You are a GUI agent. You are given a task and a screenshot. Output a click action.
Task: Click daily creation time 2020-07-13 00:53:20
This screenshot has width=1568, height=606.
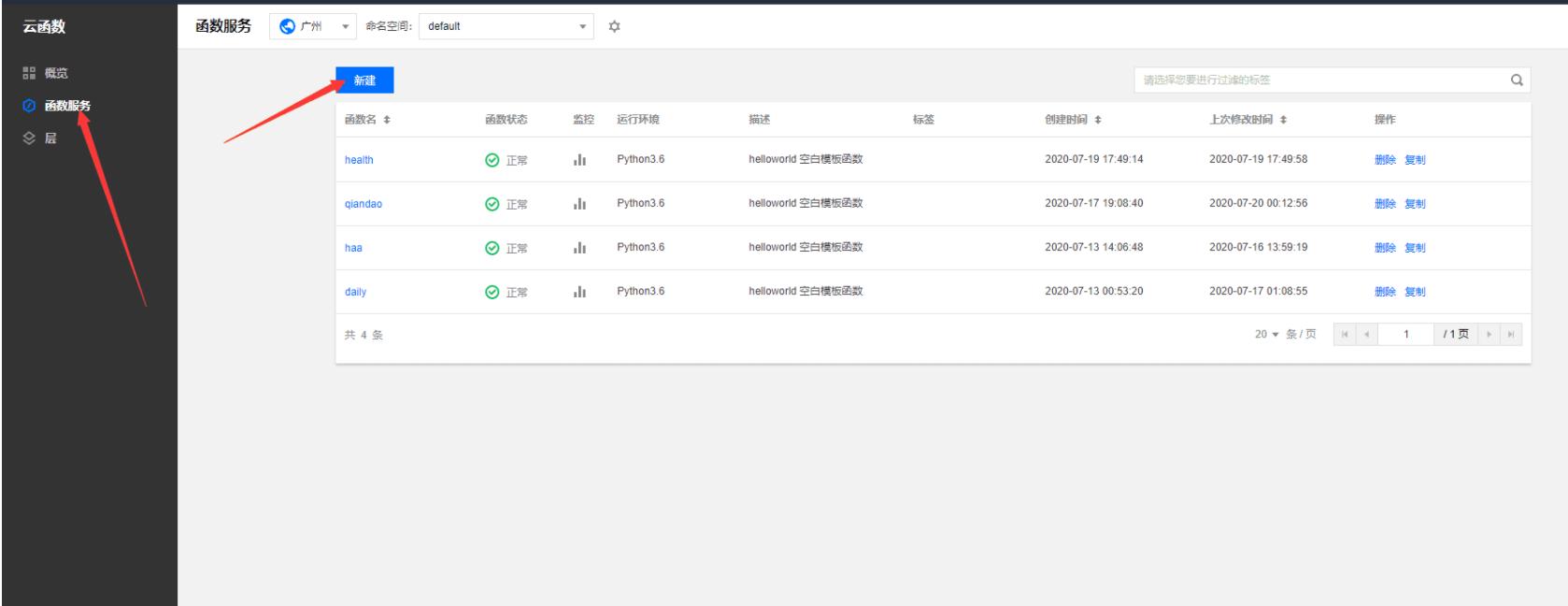1093,291
